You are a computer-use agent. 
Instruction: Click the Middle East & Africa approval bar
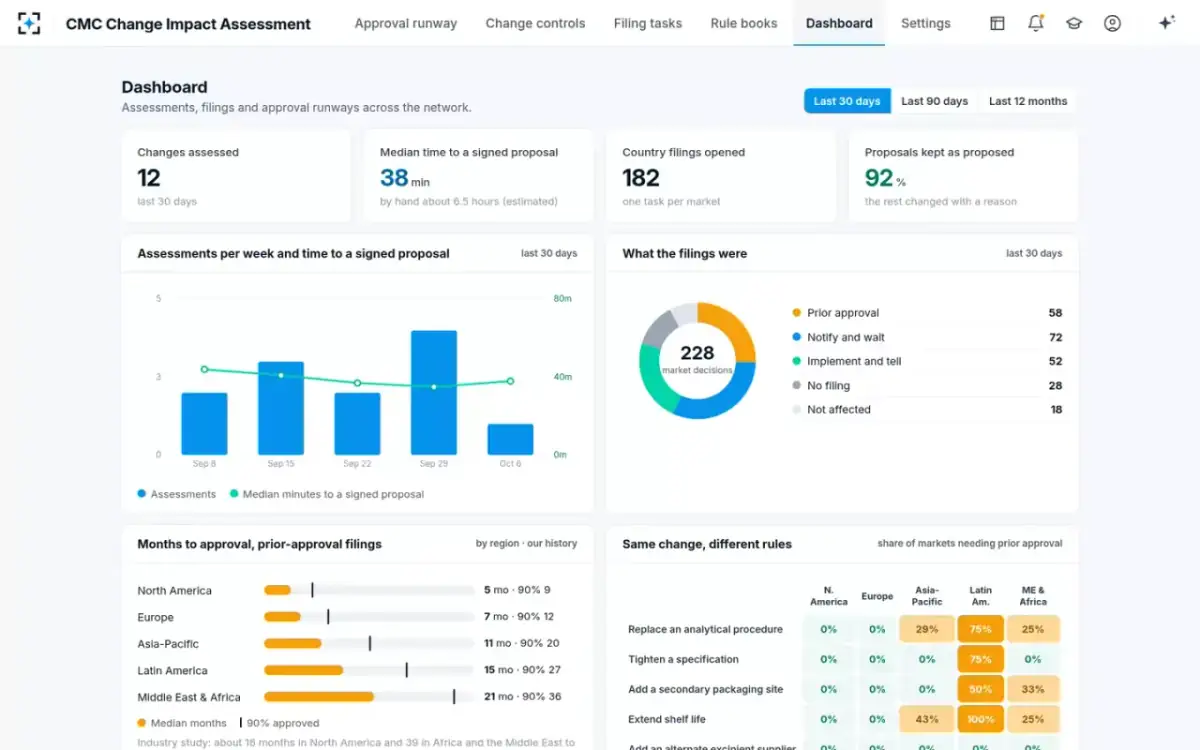[369, 697]
